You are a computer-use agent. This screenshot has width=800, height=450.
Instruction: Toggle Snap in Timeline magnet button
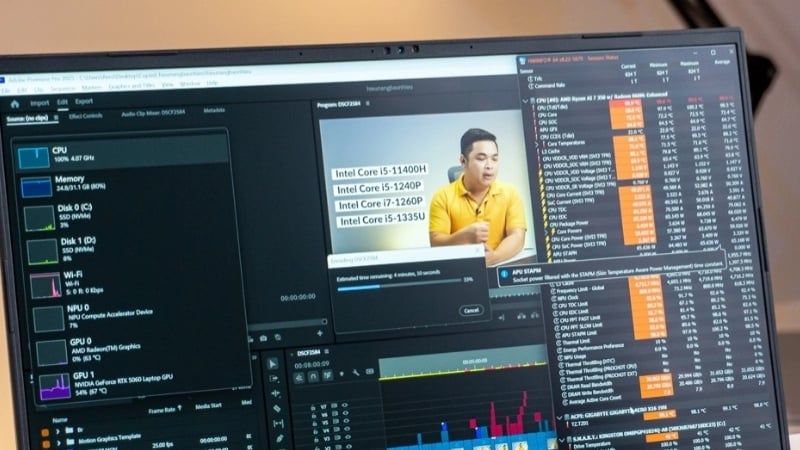coord(313,377)
